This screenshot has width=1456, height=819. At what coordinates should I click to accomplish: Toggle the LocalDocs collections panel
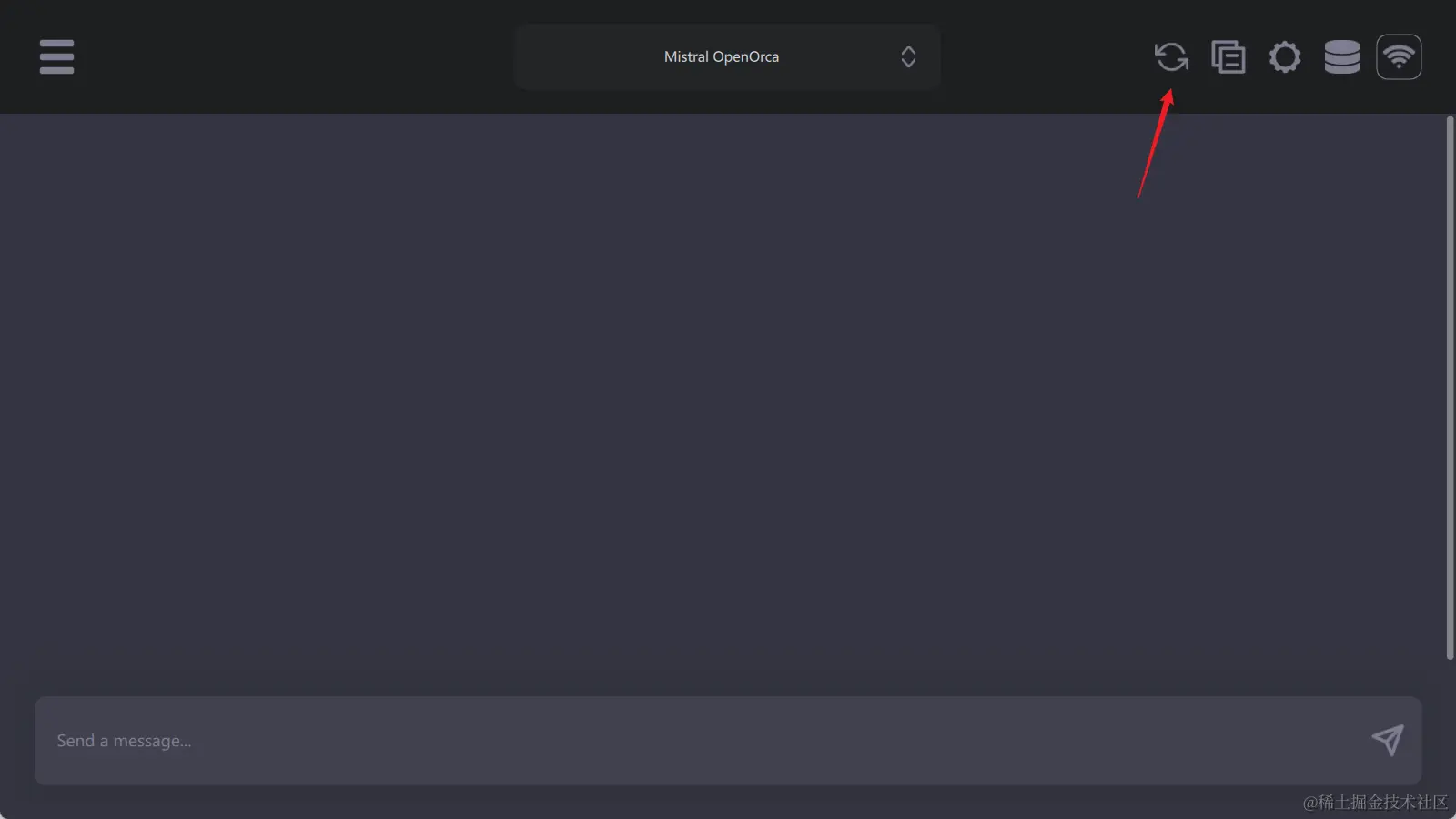(1341, 56)
